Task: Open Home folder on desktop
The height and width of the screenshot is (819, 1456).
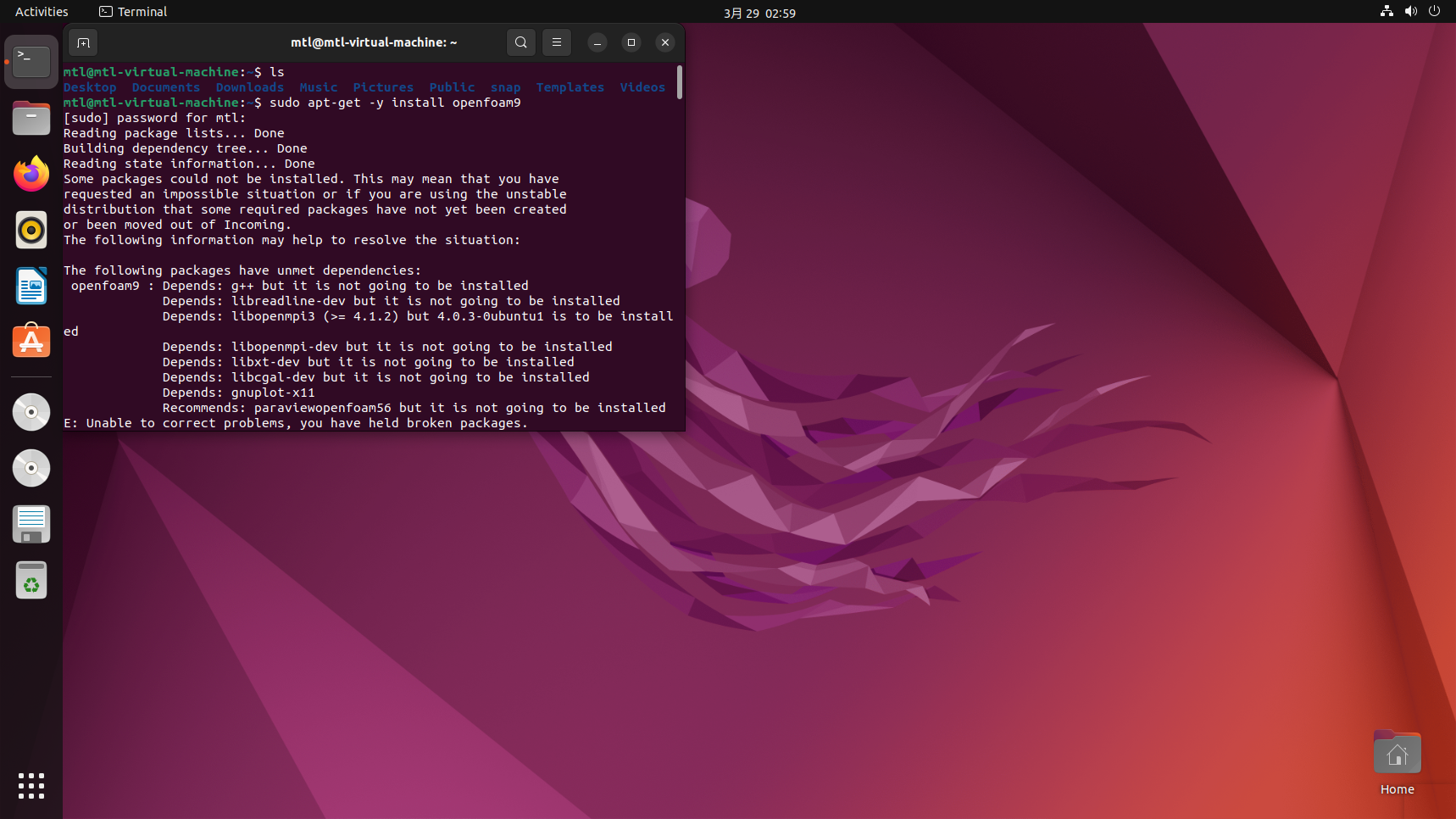Action: (x=1397, y=762)
